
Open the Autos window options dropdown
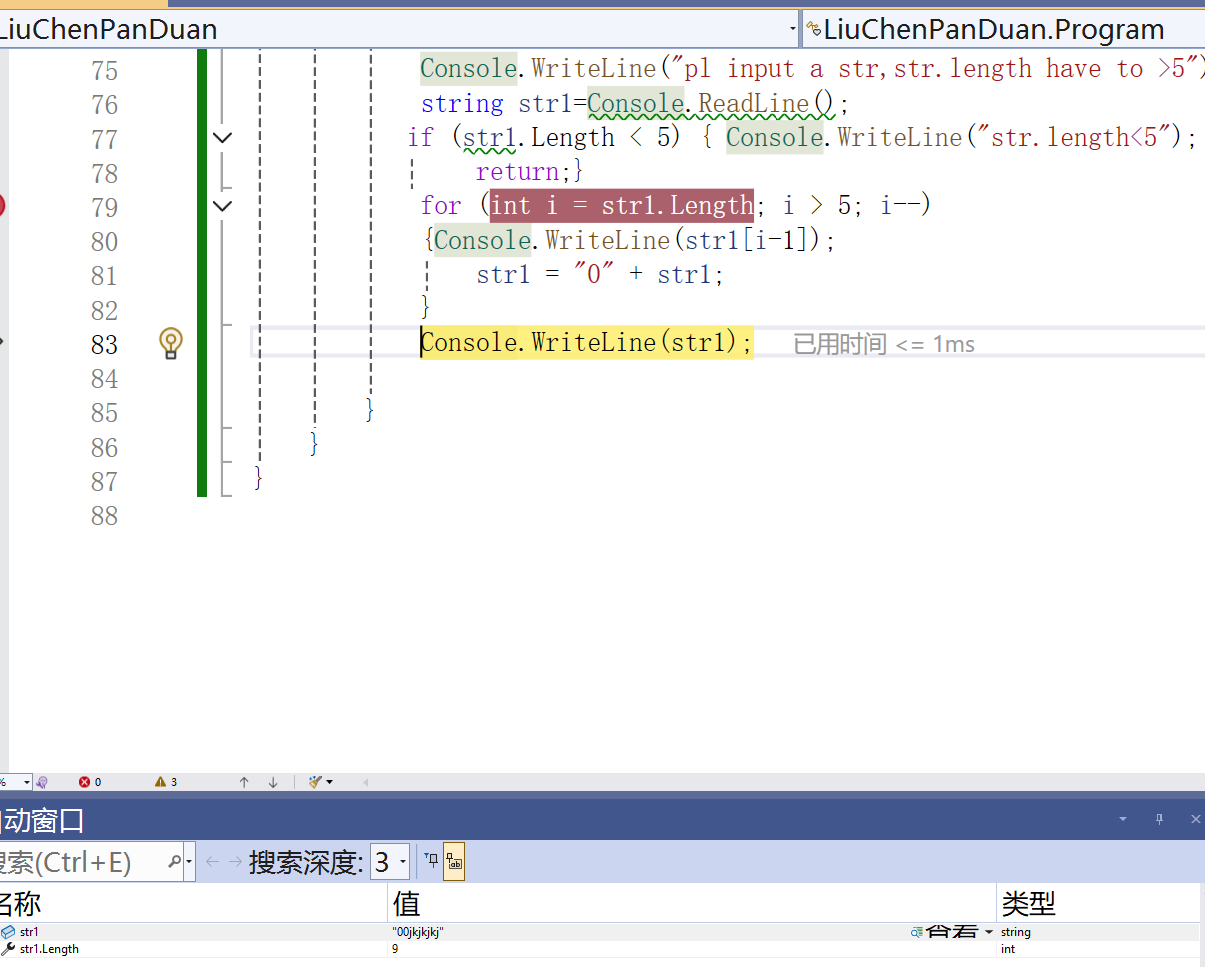1123,819
